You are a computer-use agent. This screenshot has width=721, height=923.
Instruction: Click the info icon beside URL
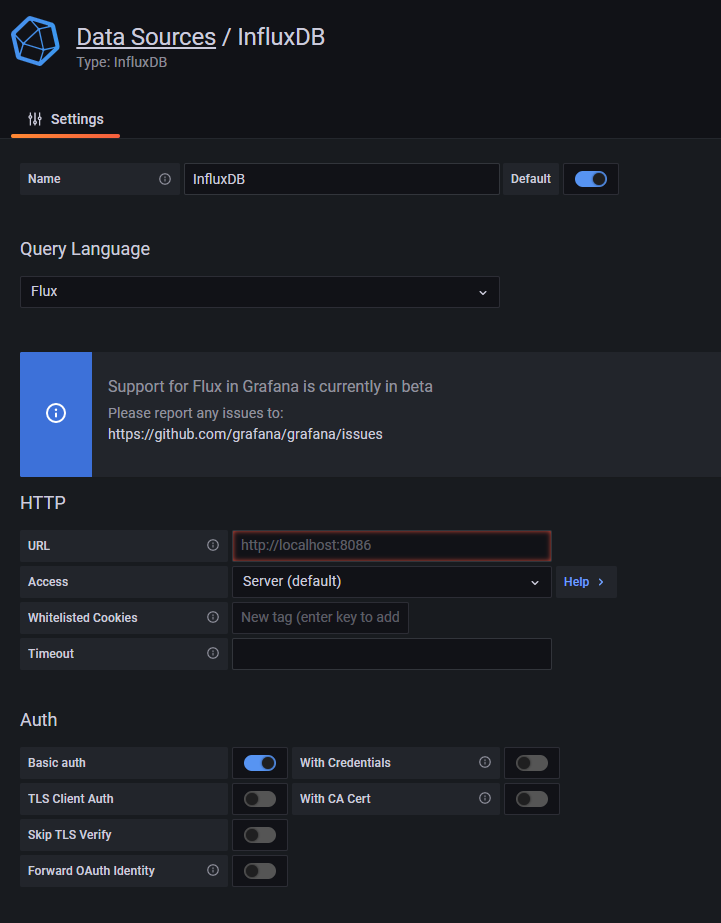pyautogui.click(x=212, y=545)
